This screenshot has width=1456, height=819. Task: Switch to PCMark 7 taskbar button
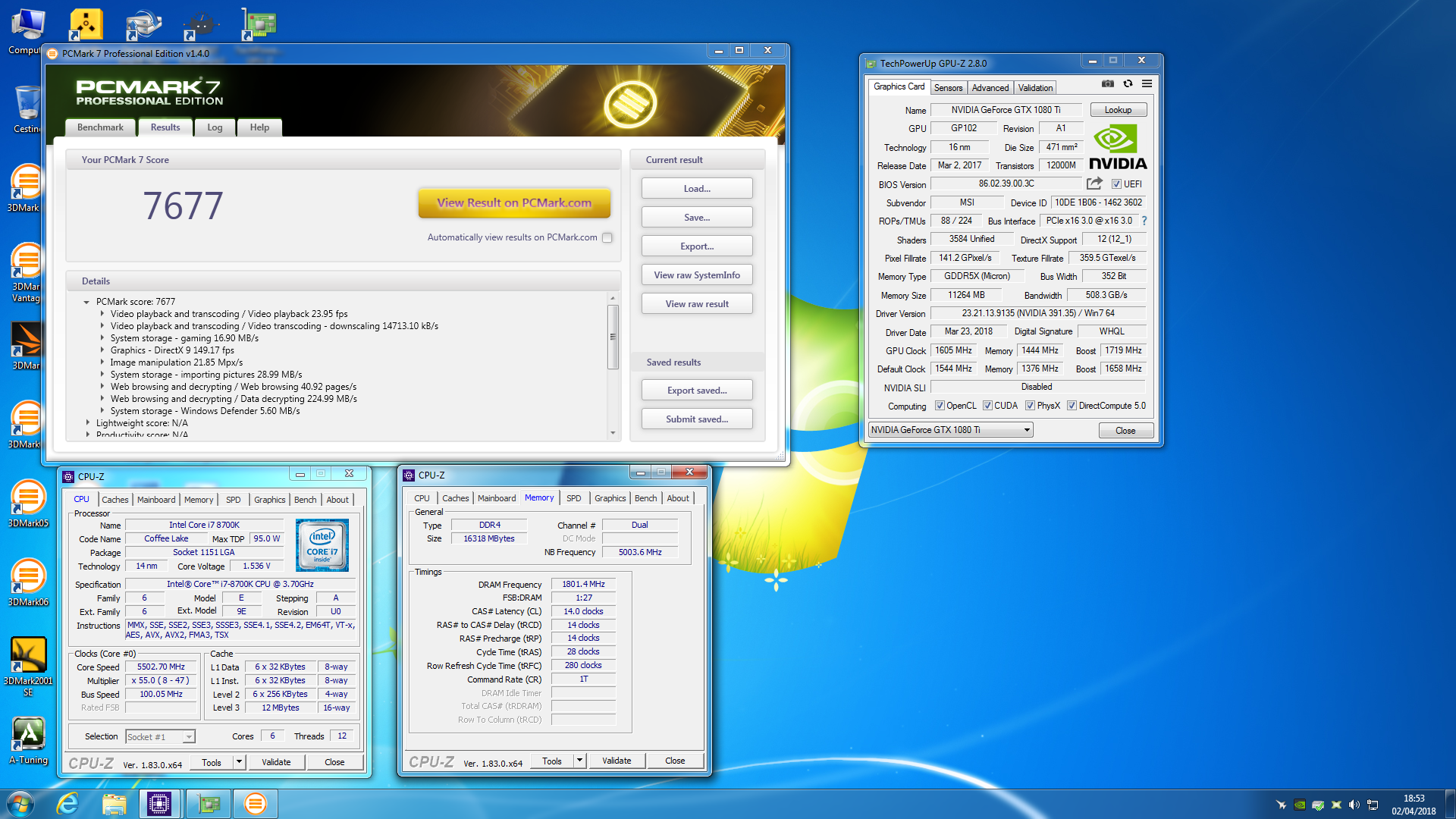pos(256,804)
